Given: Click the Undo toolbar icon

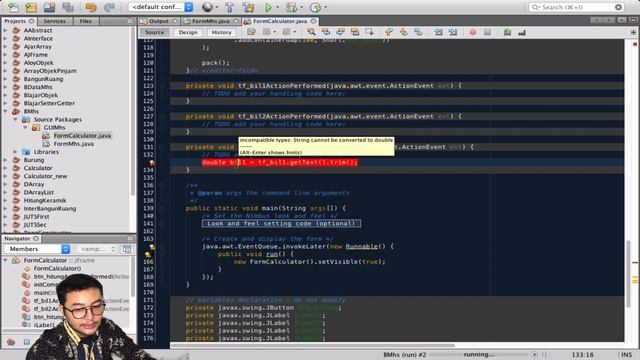Looking at the screenshot, I should coord(91,7).
